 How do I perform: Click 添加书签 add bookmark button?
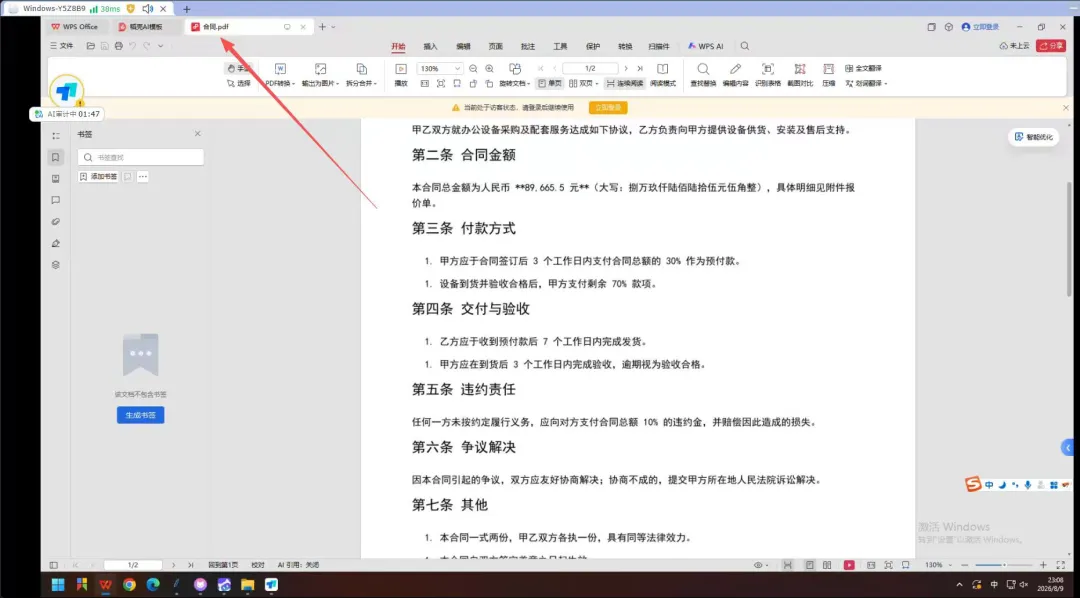pyautogui.click(x=98, y=176)
